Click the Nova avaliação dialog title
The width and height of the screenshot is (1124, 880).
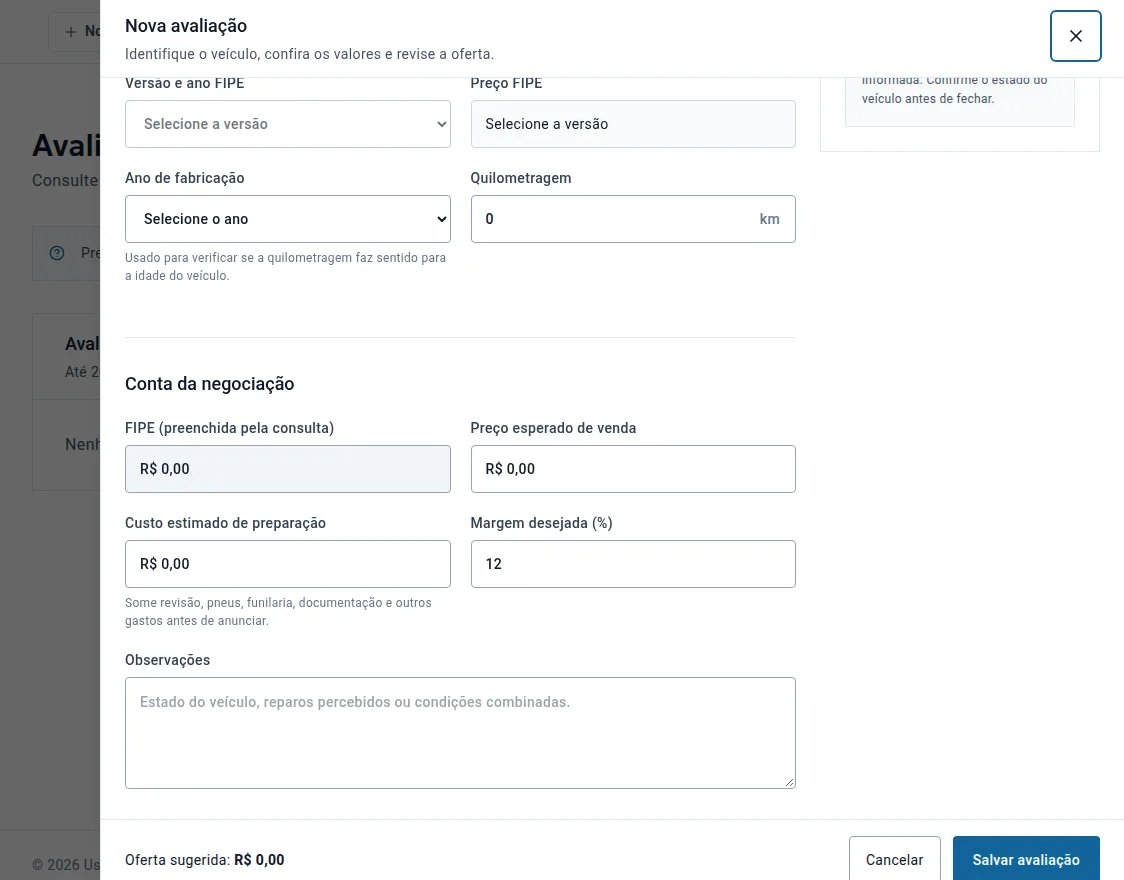point(186,26)
